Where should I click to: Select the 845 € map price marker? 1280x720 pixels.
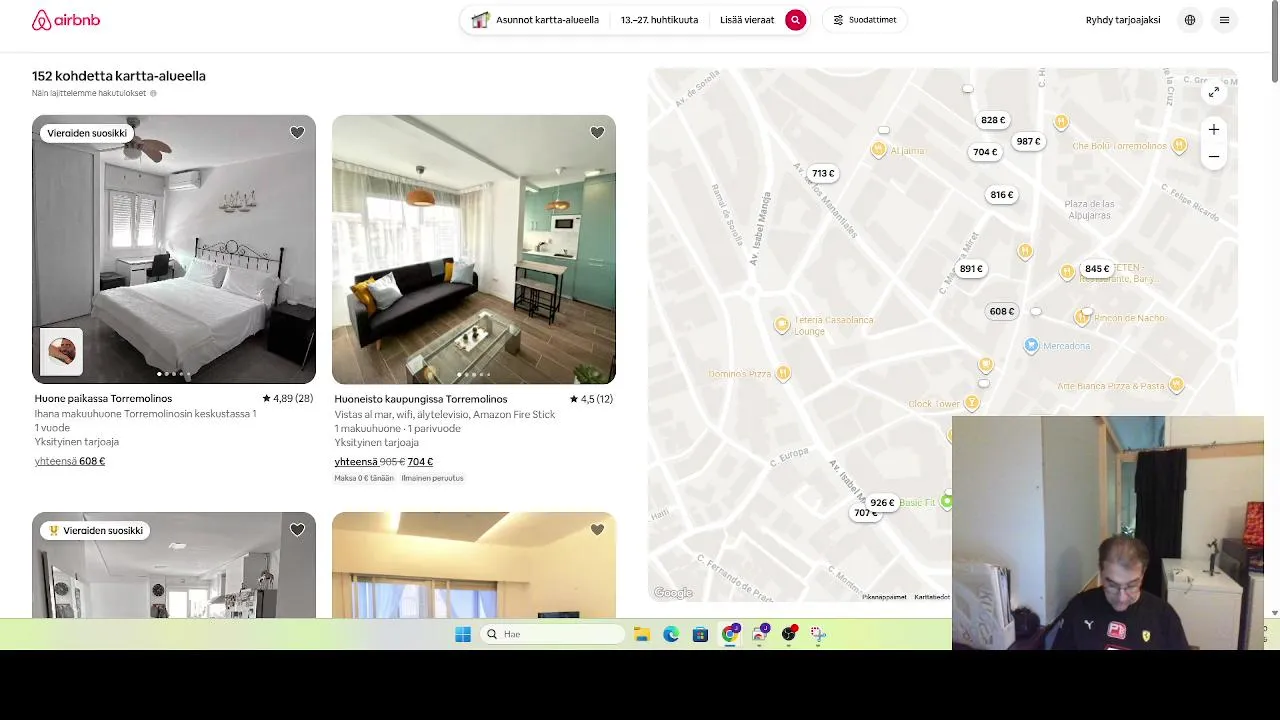[1097, 269]
